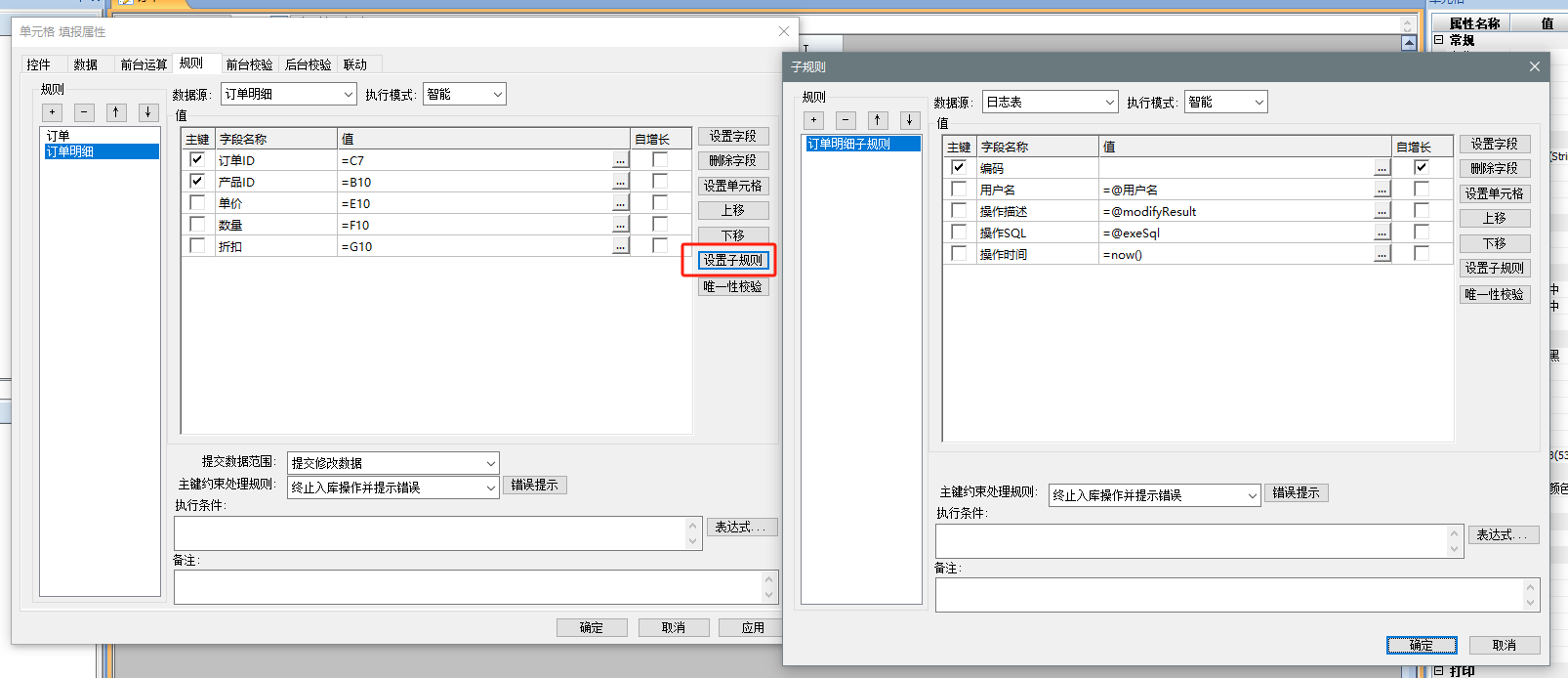
Task: Open value editor for 订单ID row
Action: click(620, 160)
